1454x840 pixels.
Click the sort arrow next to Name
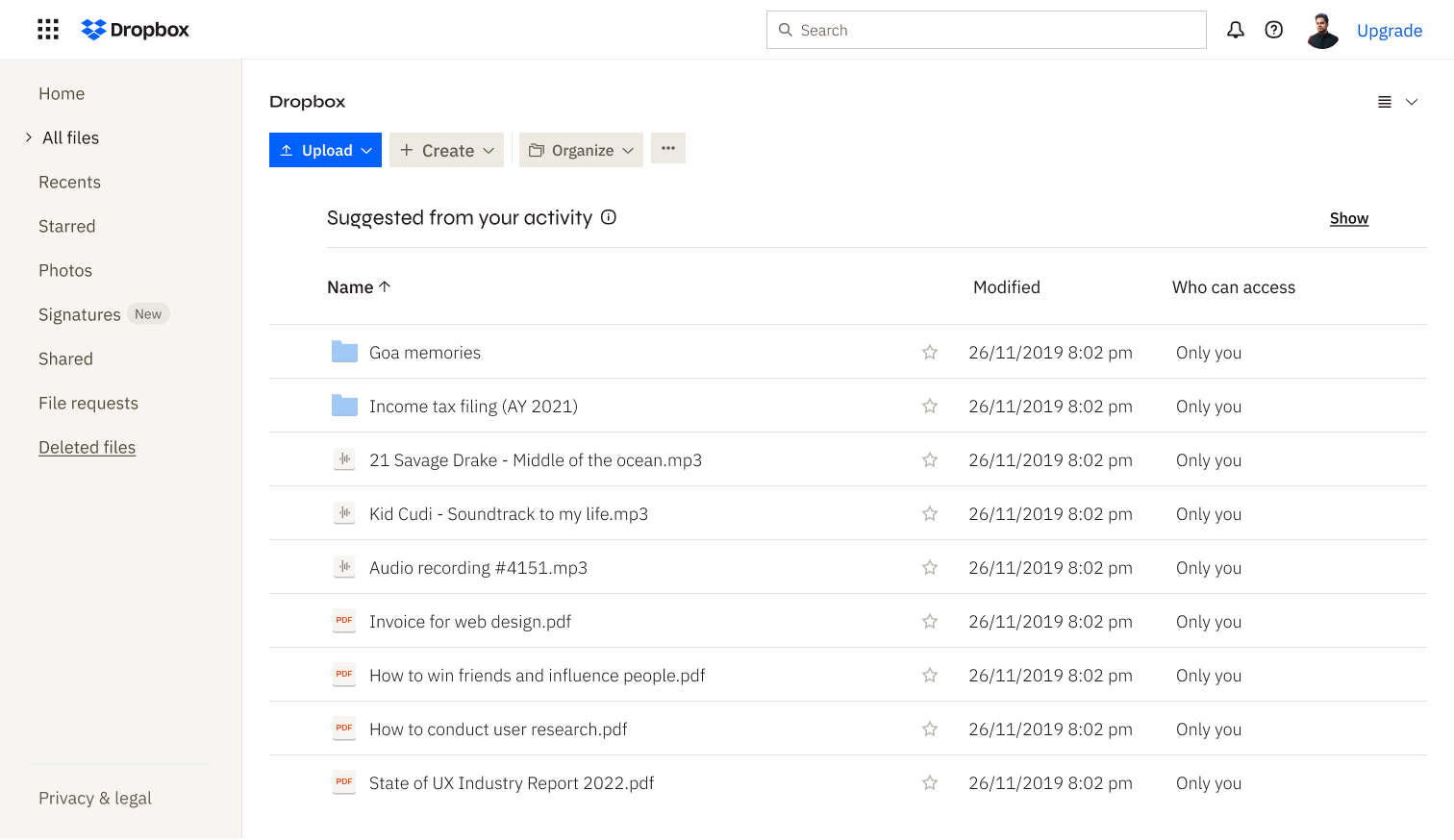(385, 286)
